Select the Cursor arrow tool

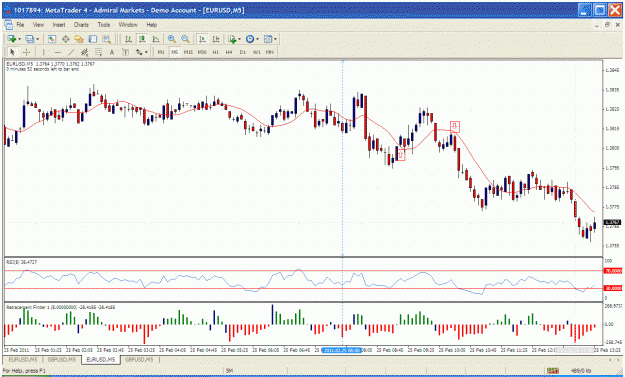(x=12, y=52)
